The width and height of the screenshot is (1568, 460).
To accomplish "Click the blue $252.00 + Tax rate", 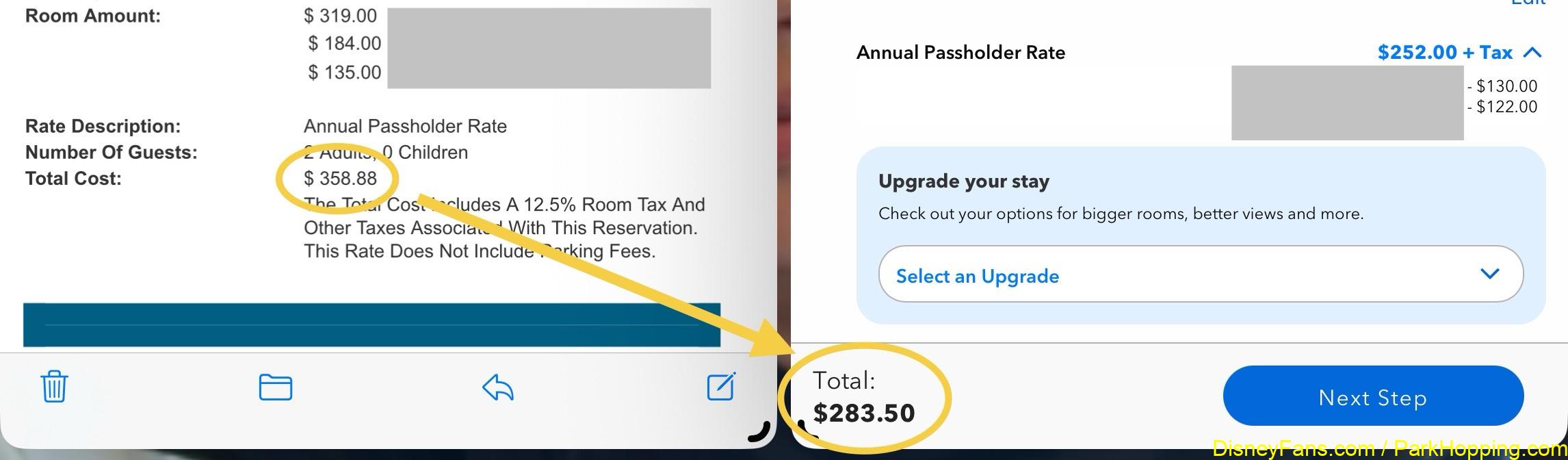I will click(x=1443, y=53).
